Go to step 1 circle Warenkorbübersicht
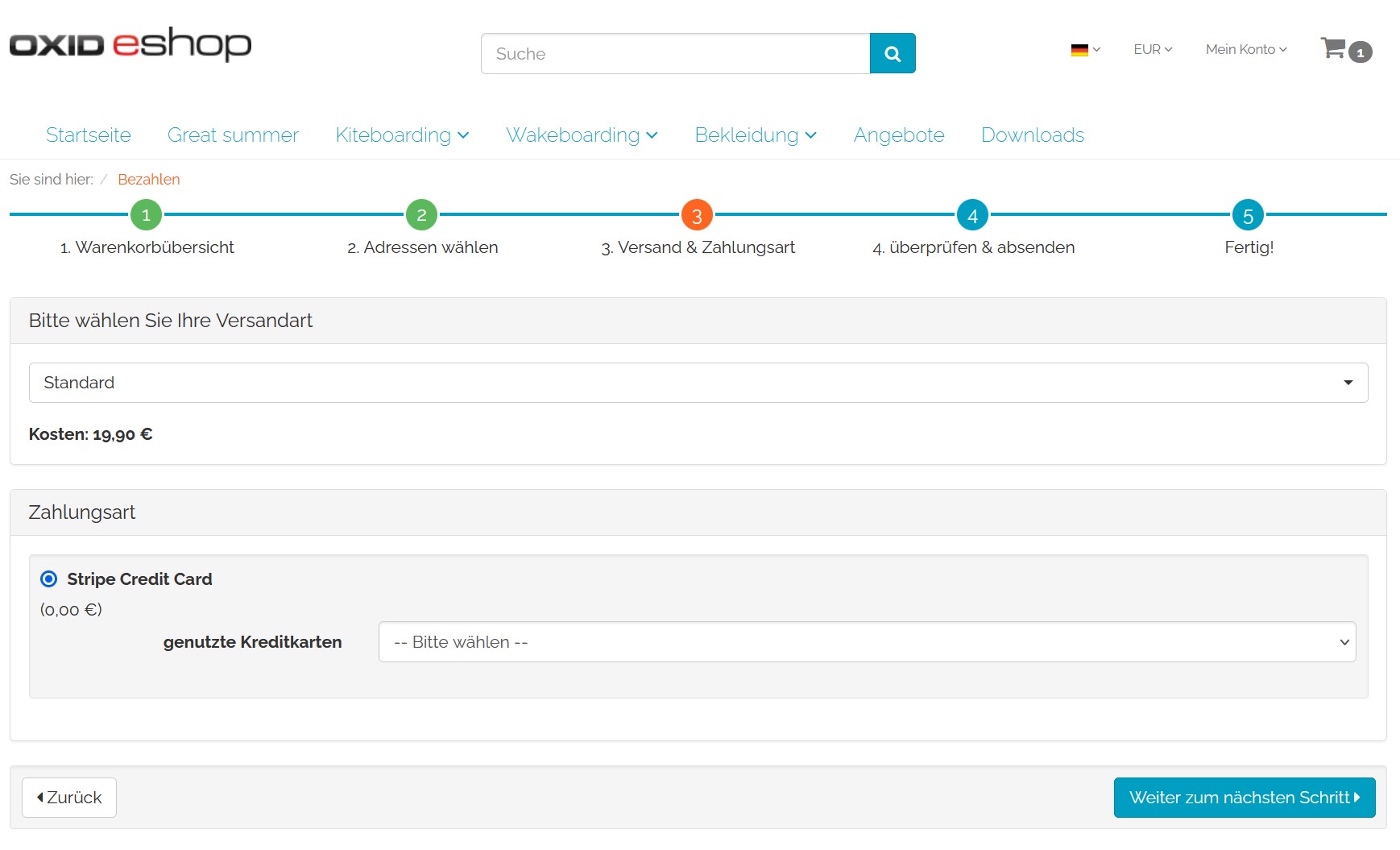This screenshot has height=850, width=1400. tap(146, 215)
